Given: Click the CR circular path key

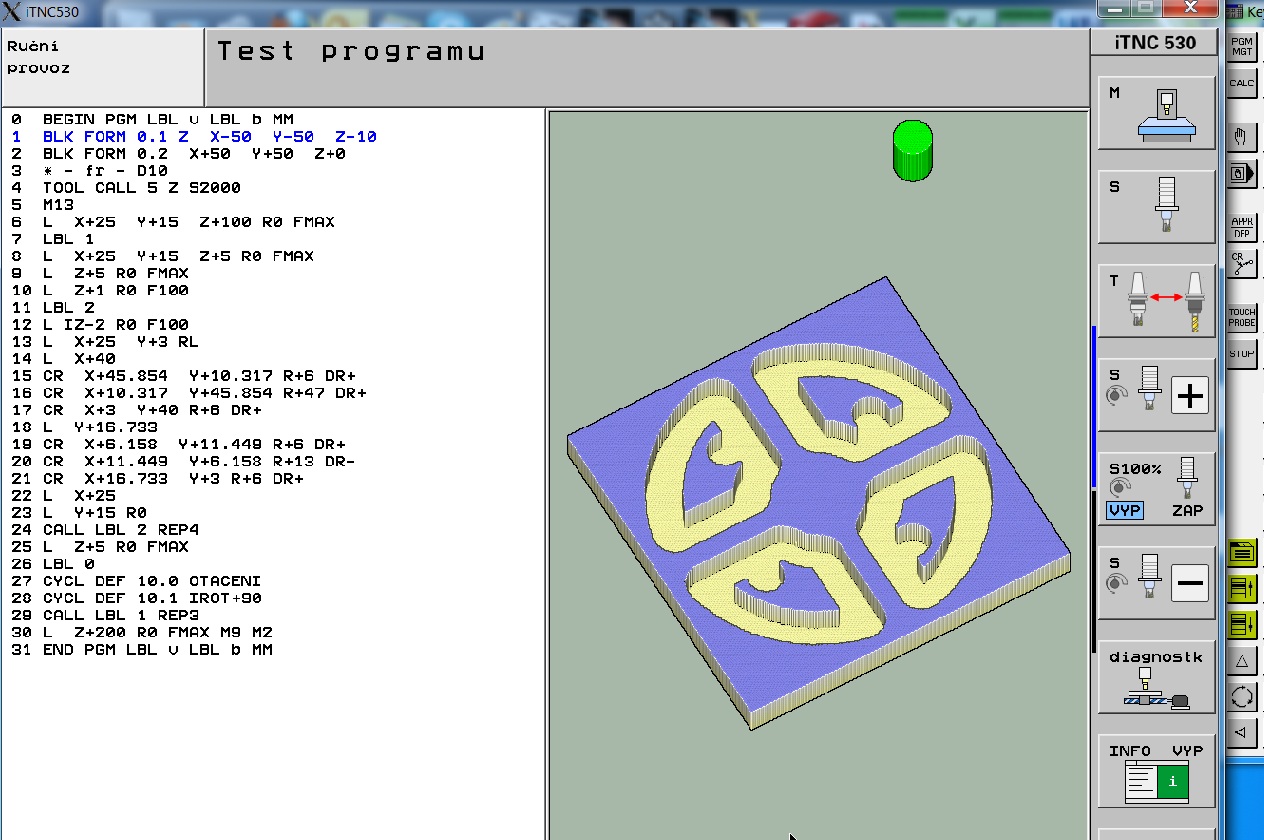Looking at the screenshot, I should [x=1241, y=262].
